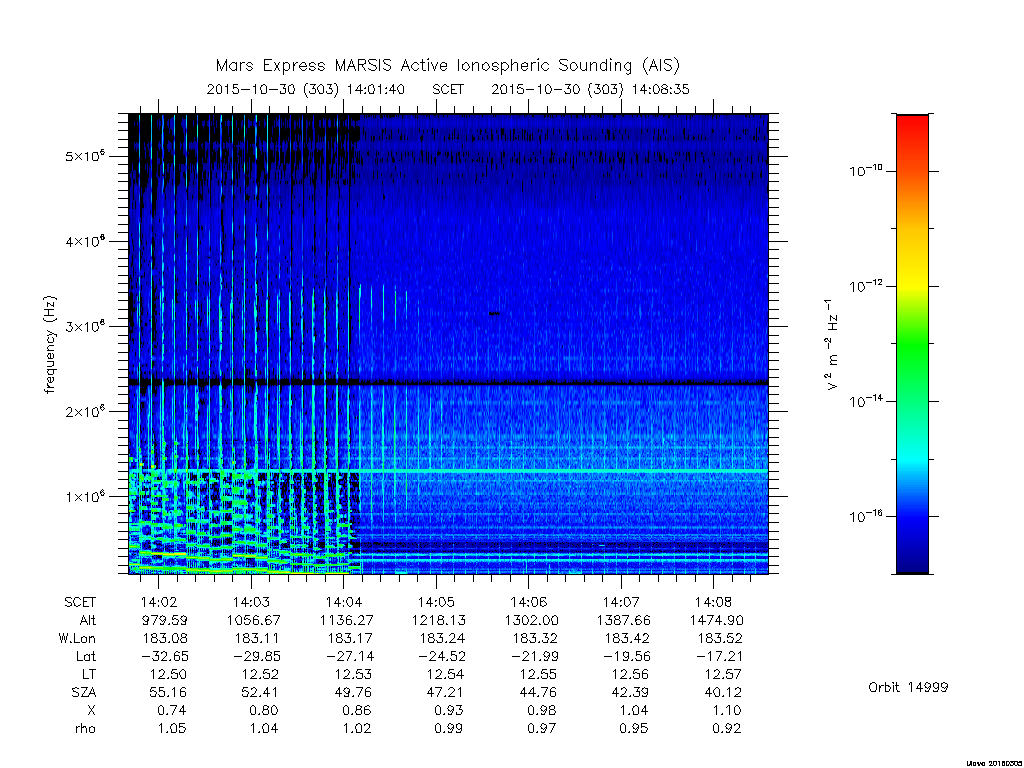Click the 5×10⁶ frequency axis label
The height and width of the screenshot is (768, 1024).
pyautogui.click(x=85, y=155)
